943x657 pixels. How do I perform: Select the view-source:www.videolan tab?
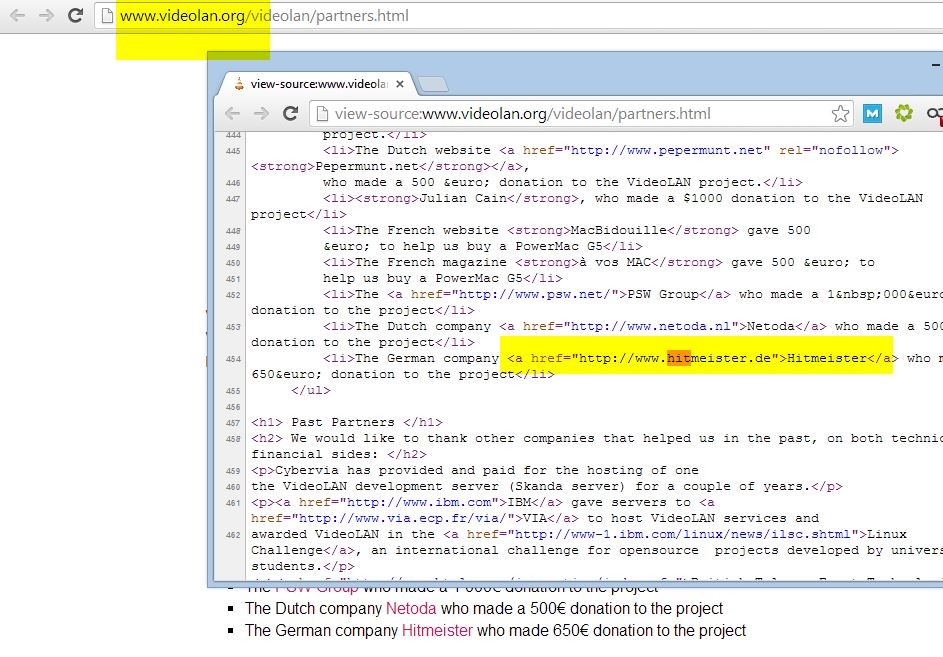coord(318,84)
